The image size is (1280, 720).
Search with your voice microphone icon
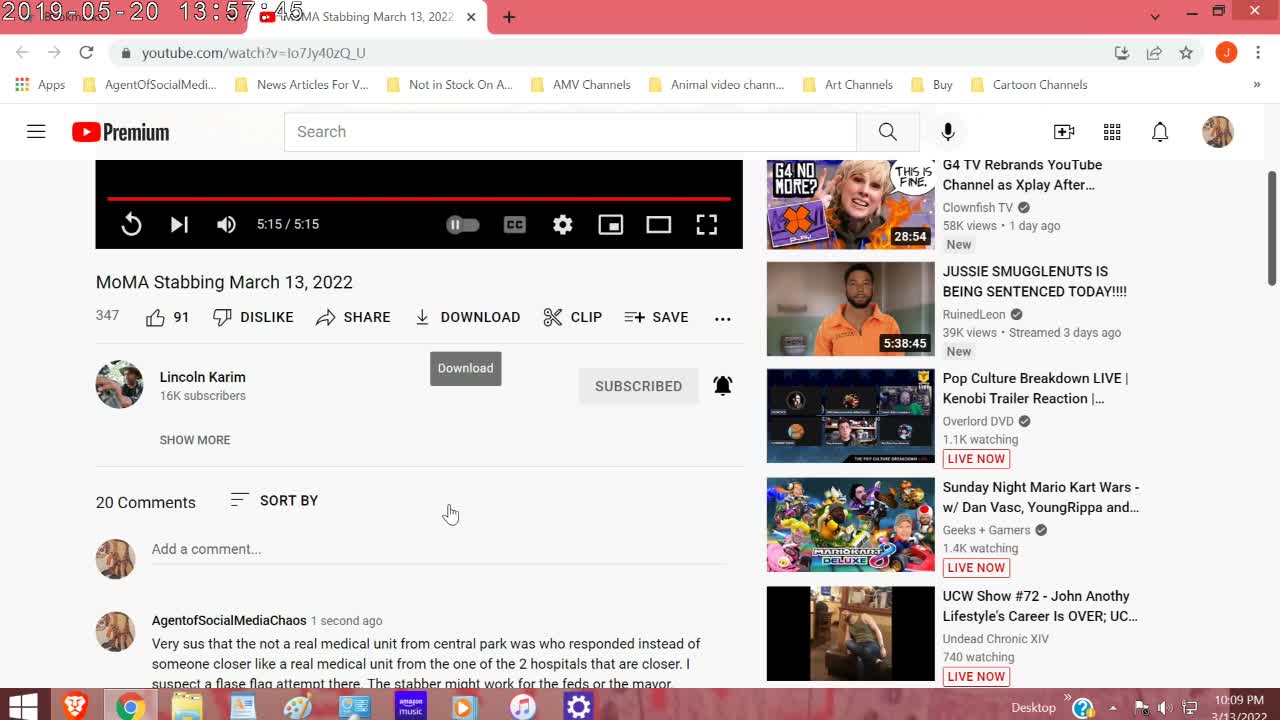coord(948,132)
